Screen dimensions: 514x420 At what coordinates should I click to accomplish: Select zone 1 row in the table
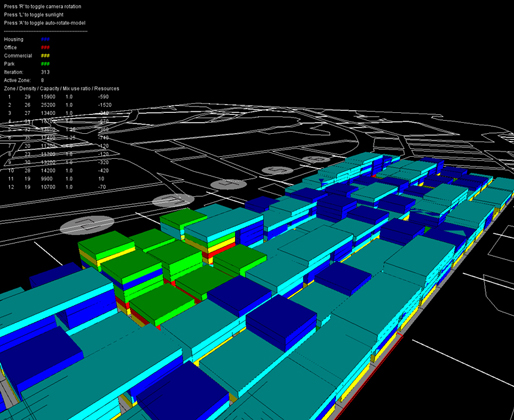58,97
